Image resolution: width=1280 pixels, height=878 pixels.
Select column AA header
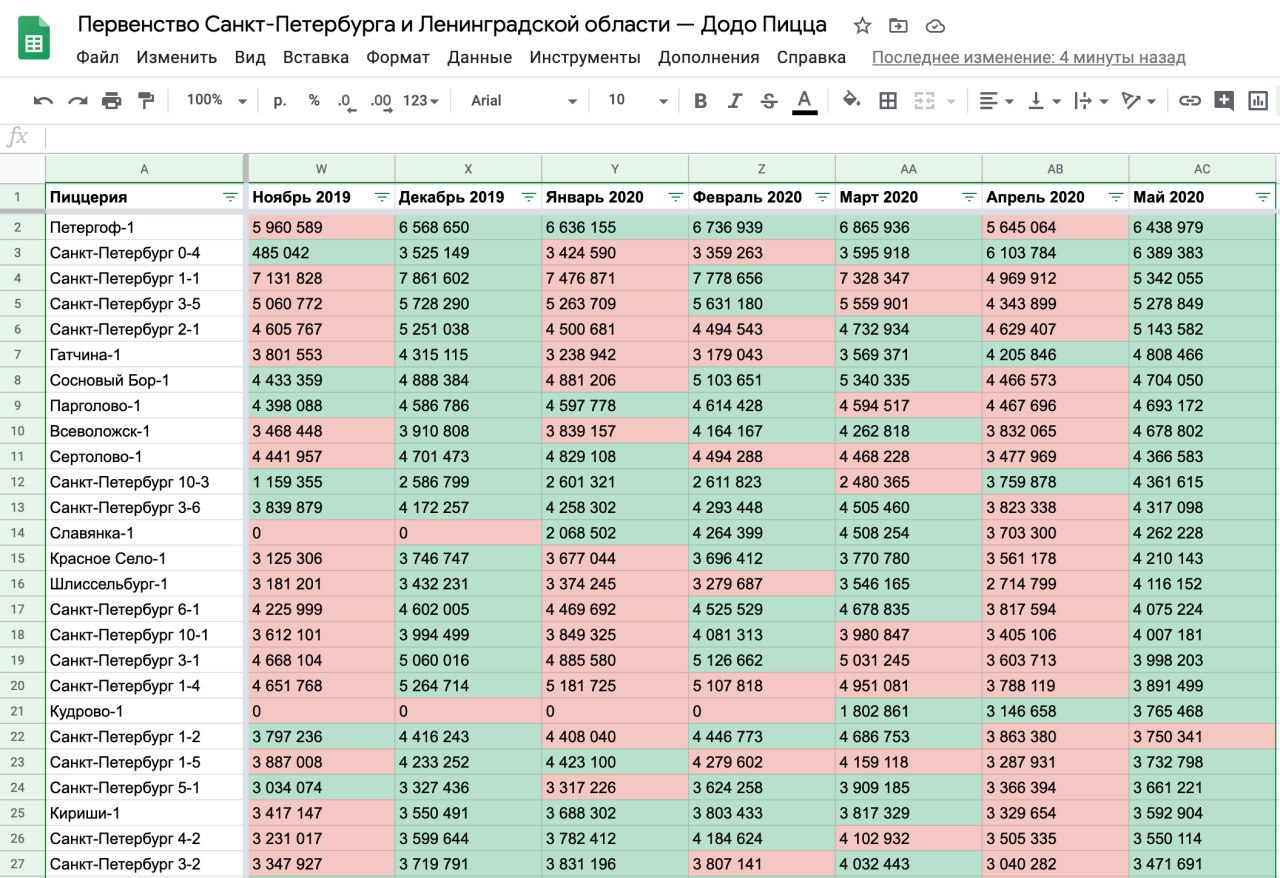pos(908,169)
